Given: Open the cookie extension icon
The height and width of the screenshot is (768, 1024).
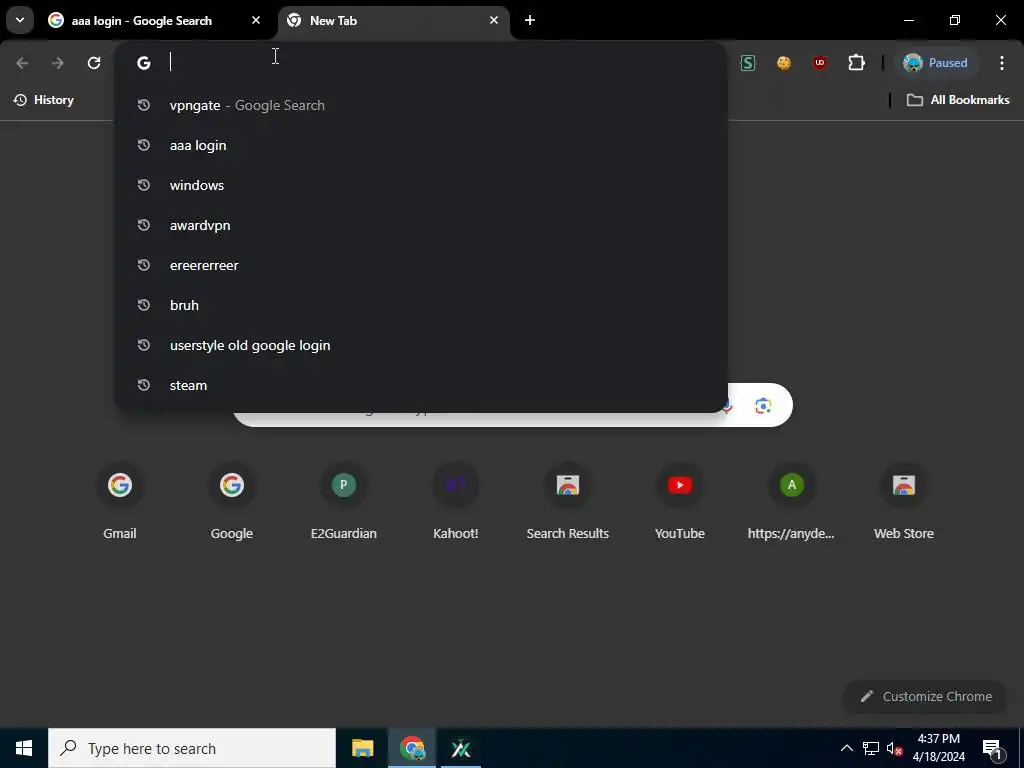Looking at the screenshot, I should (784, 63).
